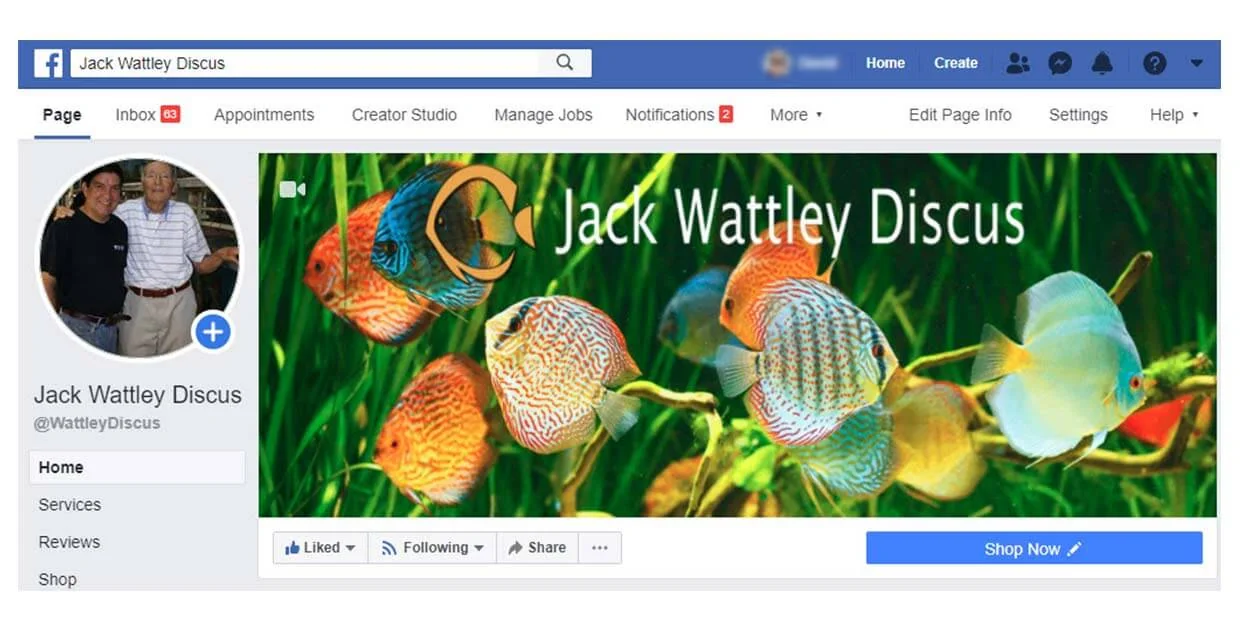1240x630 pixels.
Task: Click the blue plus icon on profile picture
Action: pyautogui.click(x=212, y=331)
